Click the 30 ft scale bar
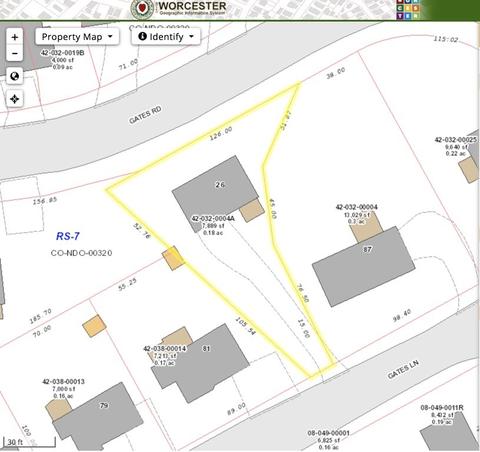Image resolution: width=480 pixels, height=452 pixels. tap(29, 442)
